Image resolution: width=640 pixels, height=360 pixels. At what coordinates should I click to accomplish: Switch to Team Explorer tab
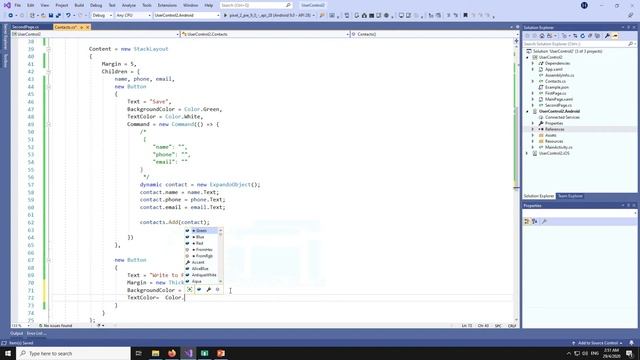coord(570,196)
